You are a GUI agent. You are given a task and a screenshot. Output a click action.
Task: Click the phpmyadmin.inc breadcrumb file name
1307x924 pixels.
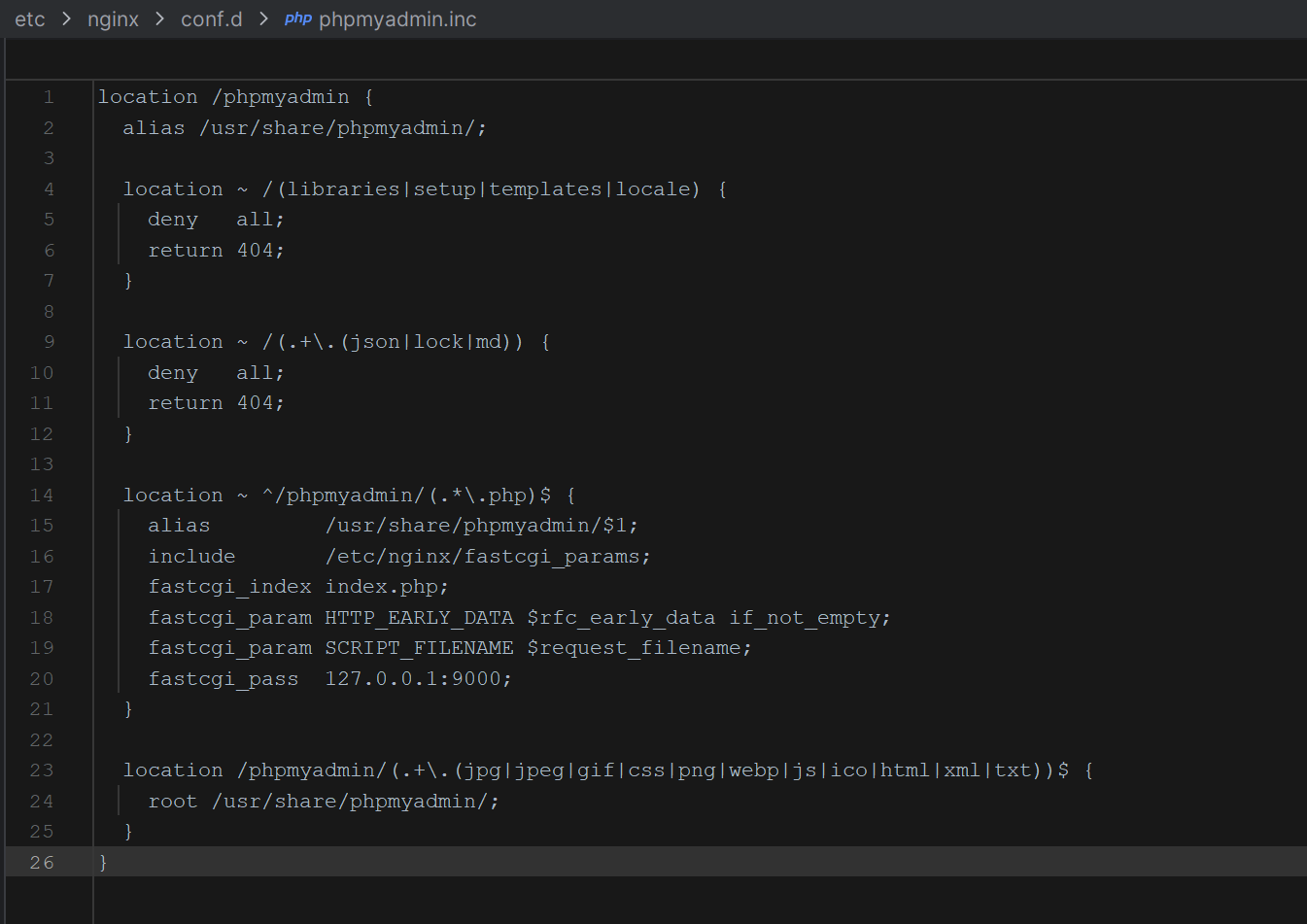pos(397,19)
